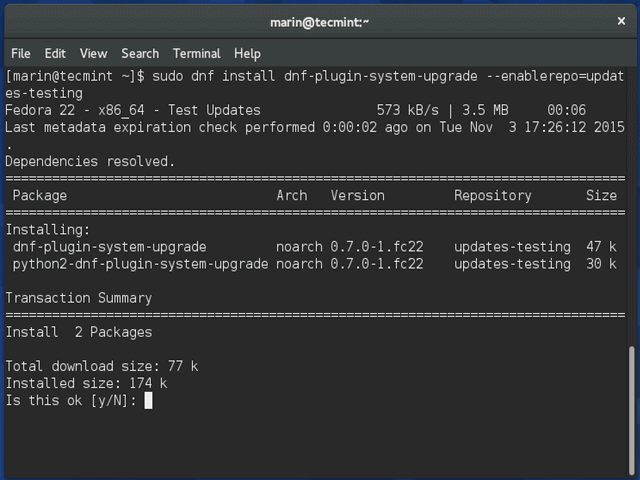Open the Help menu

[x=247, y=53]
